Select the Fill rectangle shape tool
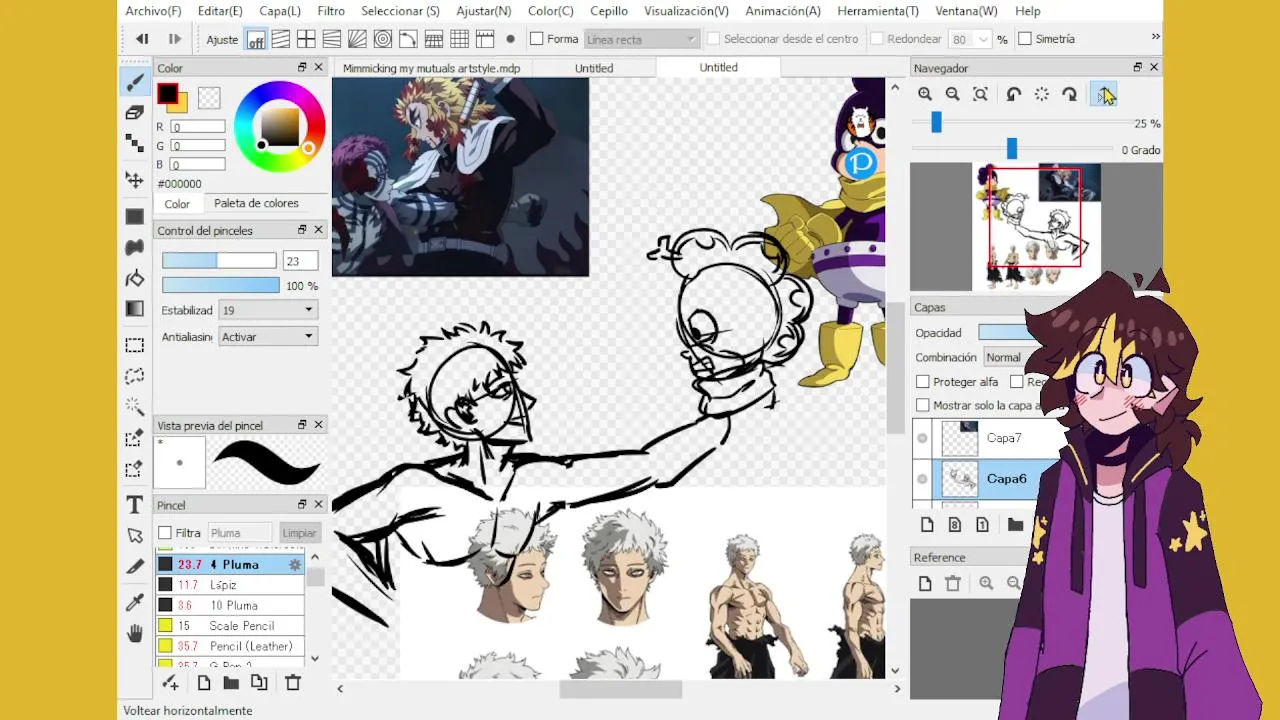1280x720 pixels. (134, 216)
